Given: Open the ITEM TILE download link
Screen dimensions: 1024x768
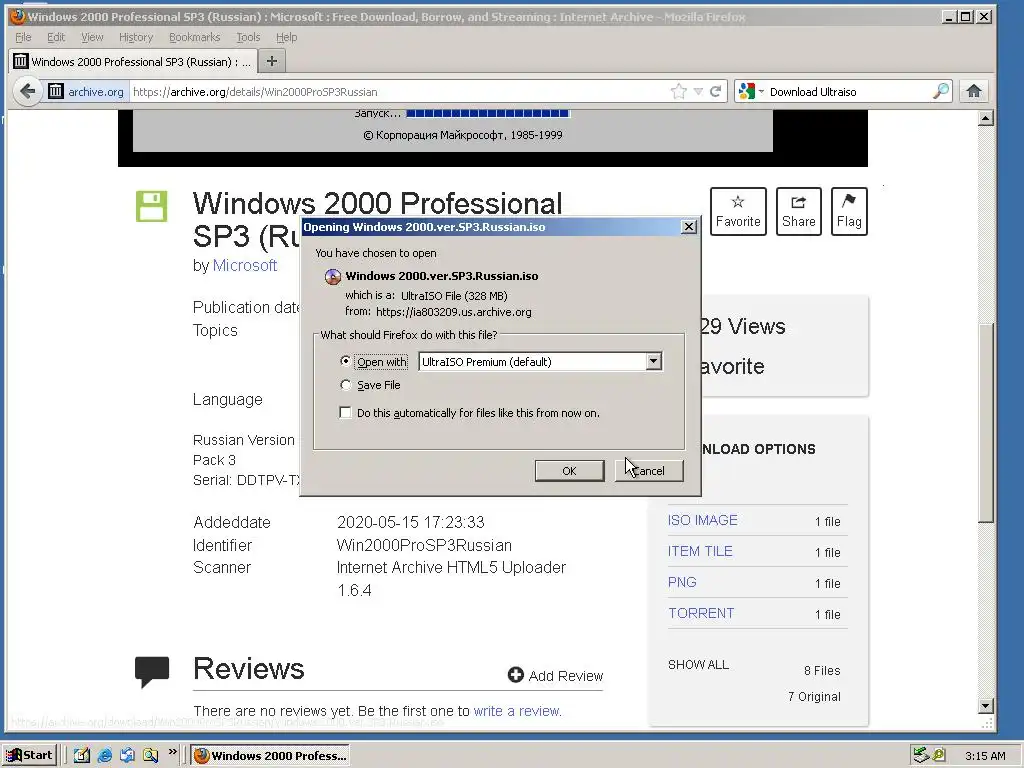Looking at the screenshot, I should pyautogui.click(x=700, y=551).
